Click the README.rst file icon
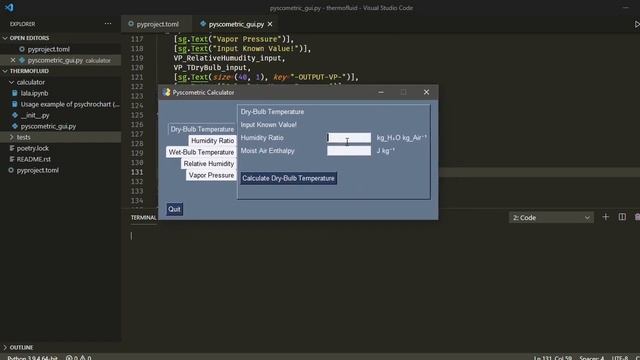 click(11, 159)
